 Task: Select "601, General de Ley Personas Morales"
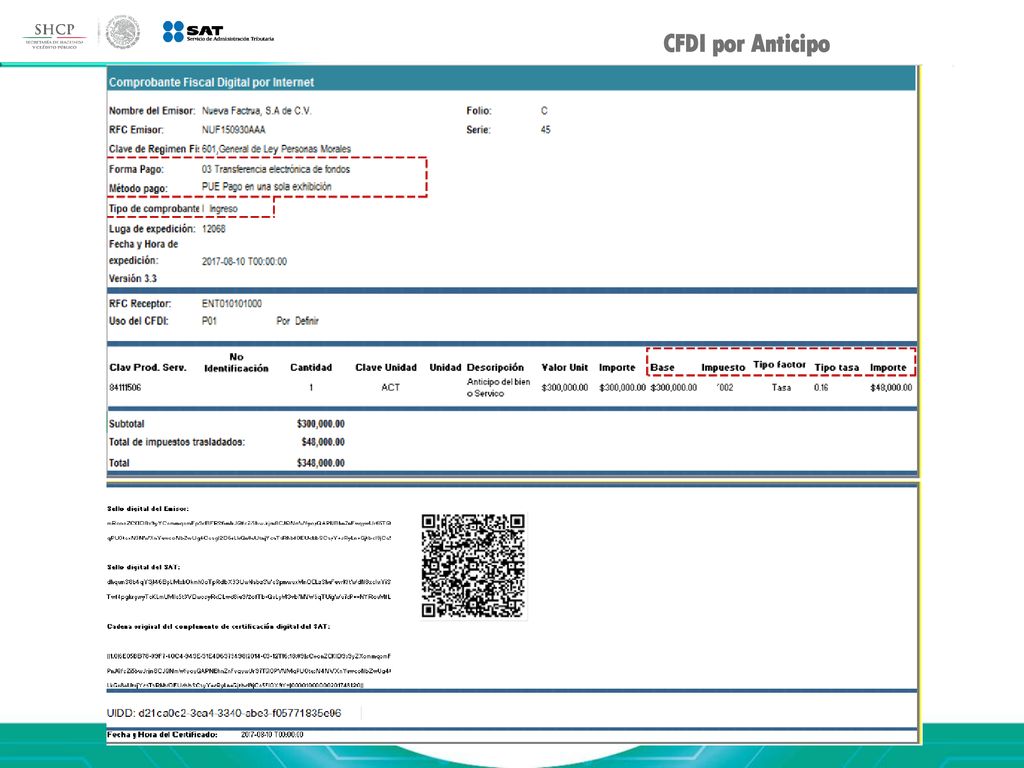point(276,149)
